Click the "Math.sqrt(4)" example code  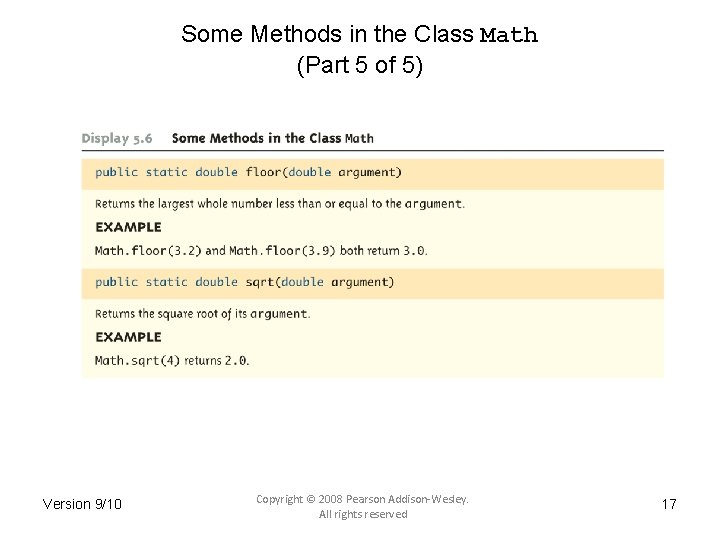tap(137, 360)
